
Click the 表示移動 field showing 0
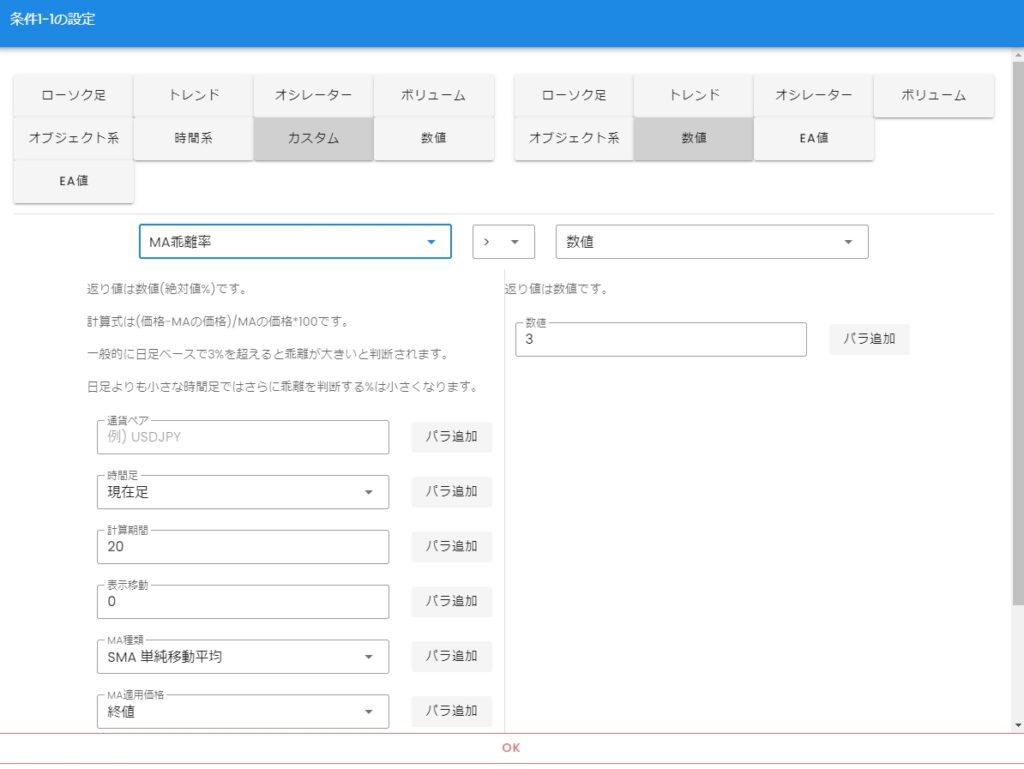243,602
